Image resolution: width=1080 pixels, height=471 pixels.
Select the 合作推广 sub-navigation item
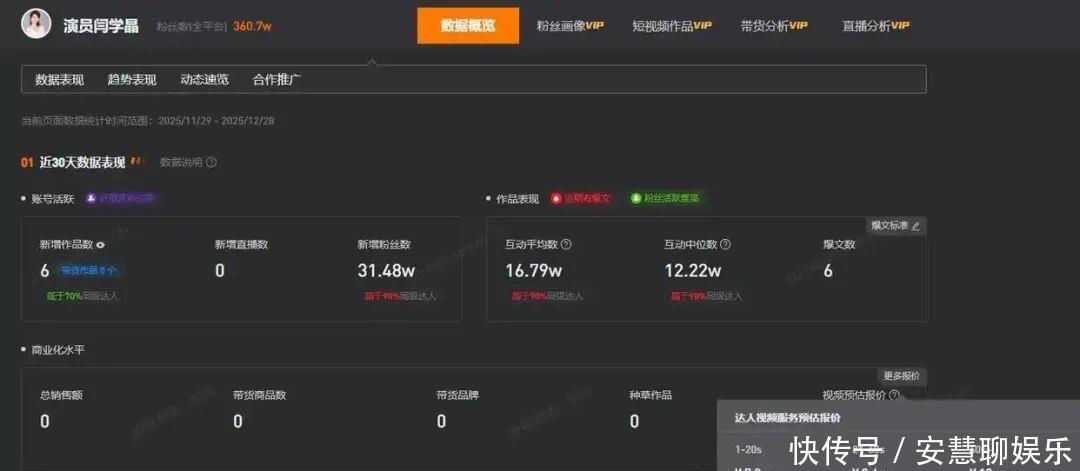click(277, 80)
